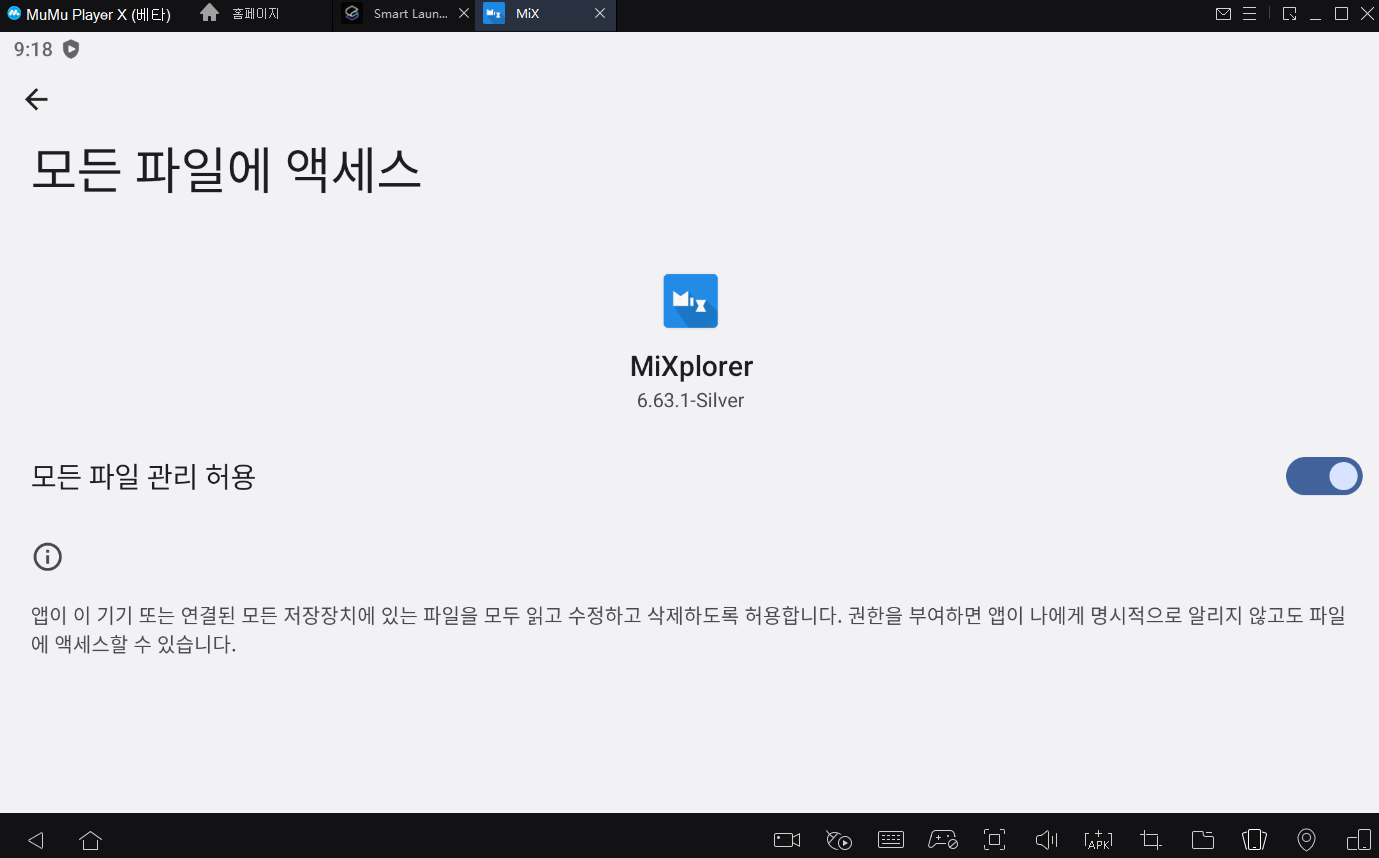The height and width of the screenshot is (858, 1379).
Task: Open the location pin icon
Action: tap(1306, 840)
